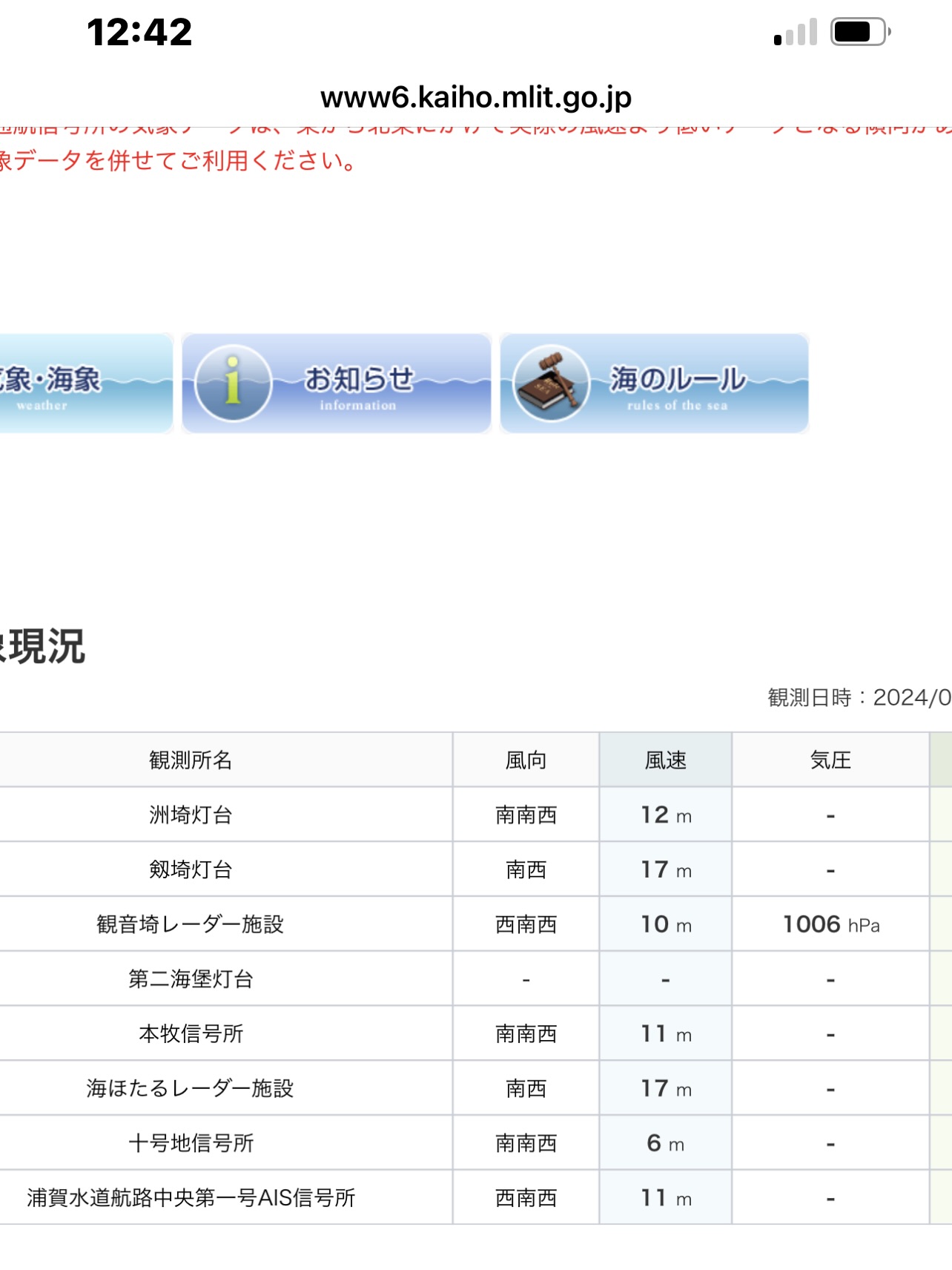Click the 観測日時 timestamp text
This screenshot has width=952, height=1270.
(859, 697)
